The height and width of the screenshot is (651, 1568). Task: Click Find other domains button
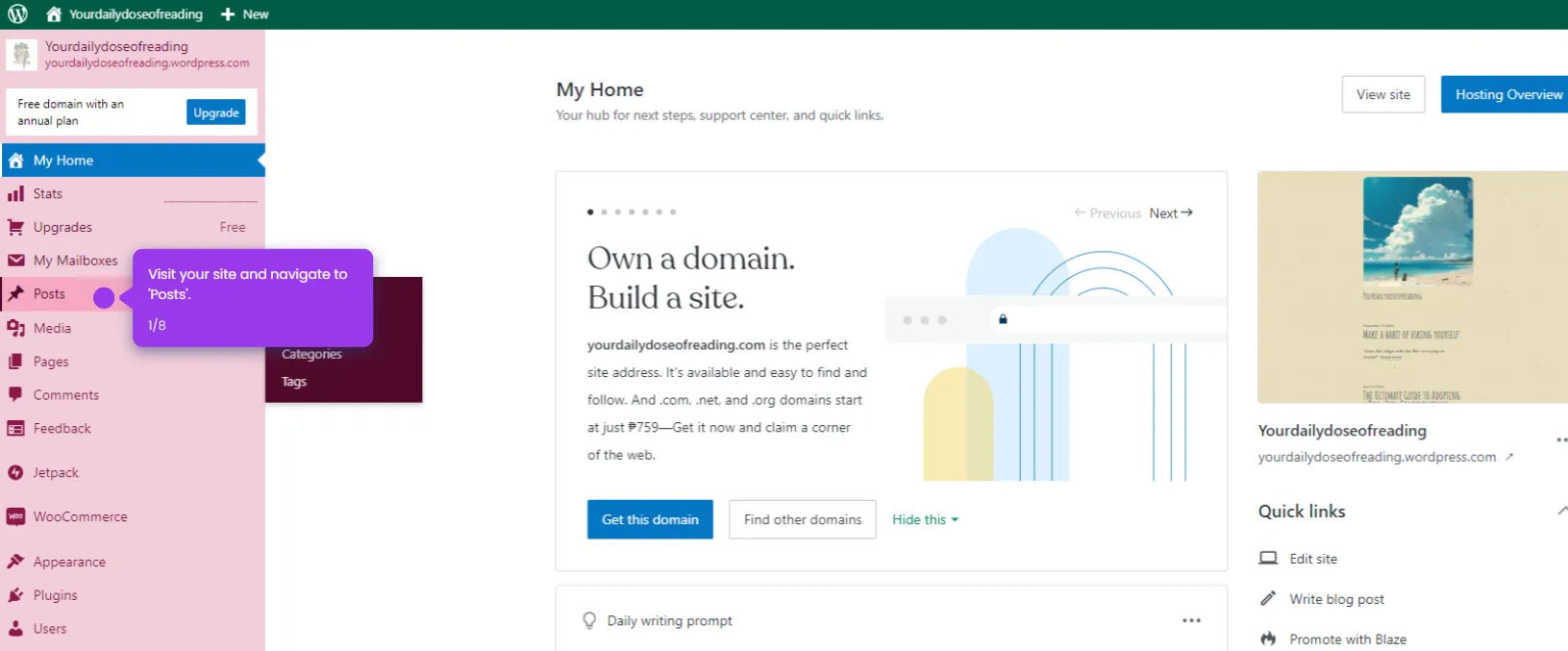point(803,519)
